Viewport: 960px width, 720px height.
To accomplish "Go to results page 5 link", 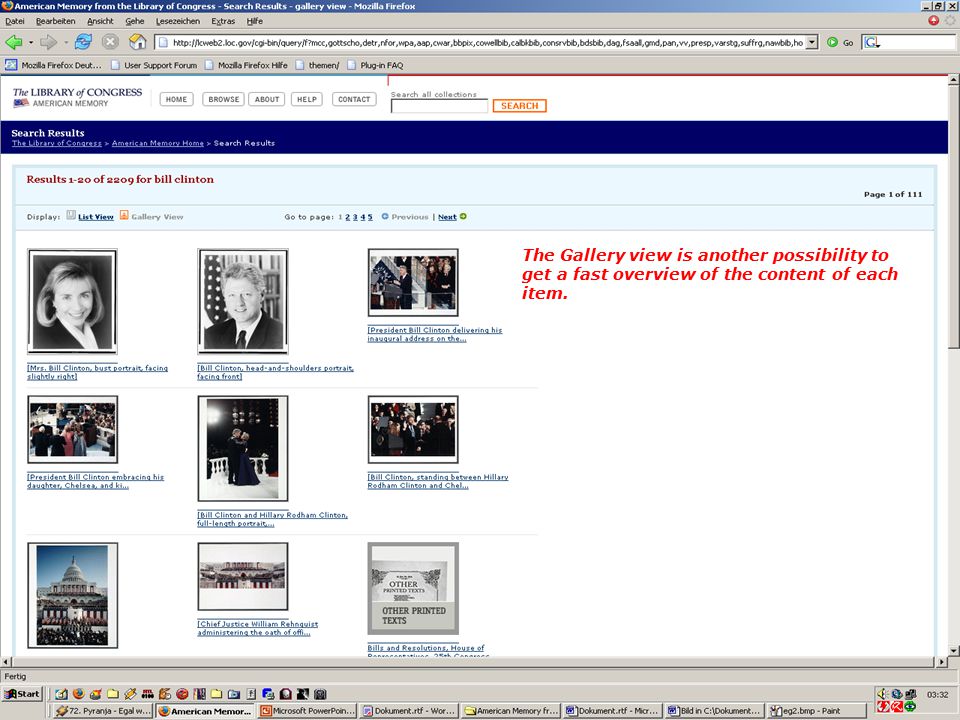I will 370,217.
